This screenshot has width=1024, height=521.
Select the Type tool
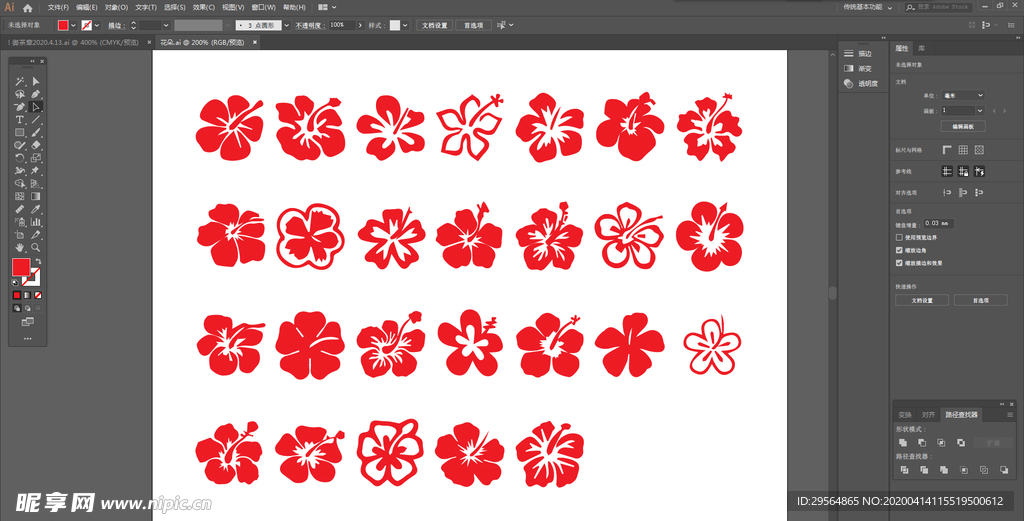click(19, 119)
